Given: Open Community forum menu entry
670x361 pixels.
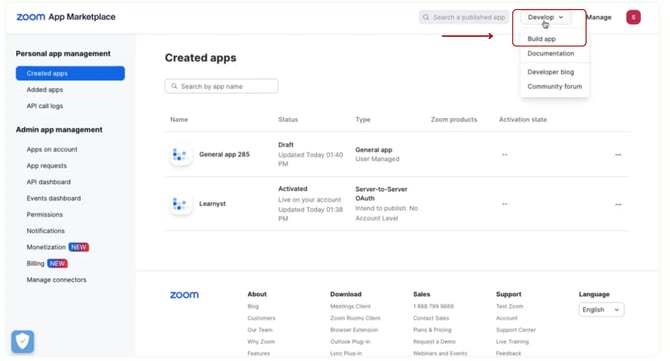Looking at the screenshot, I should pyautogui.click(x=555, y=86).
